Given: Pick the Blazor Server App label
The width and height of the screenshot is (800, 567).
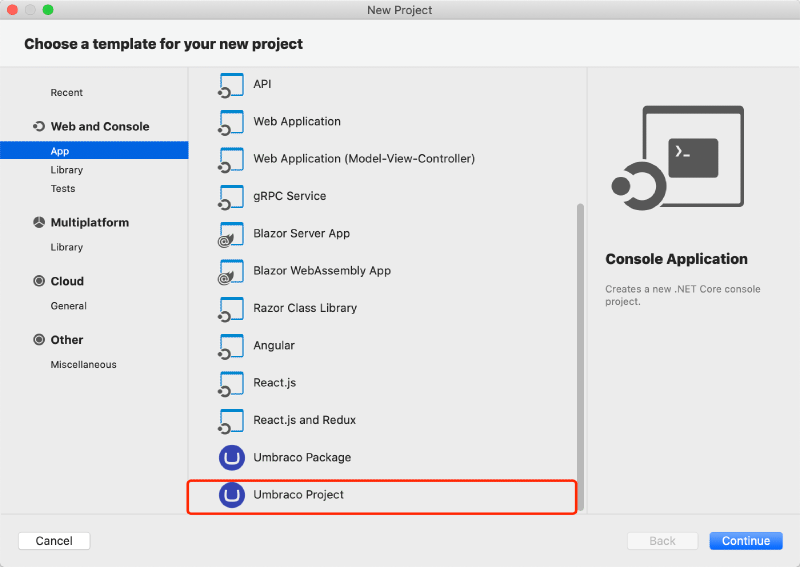Looking at the screenshot, I should (x=302, y=233).
